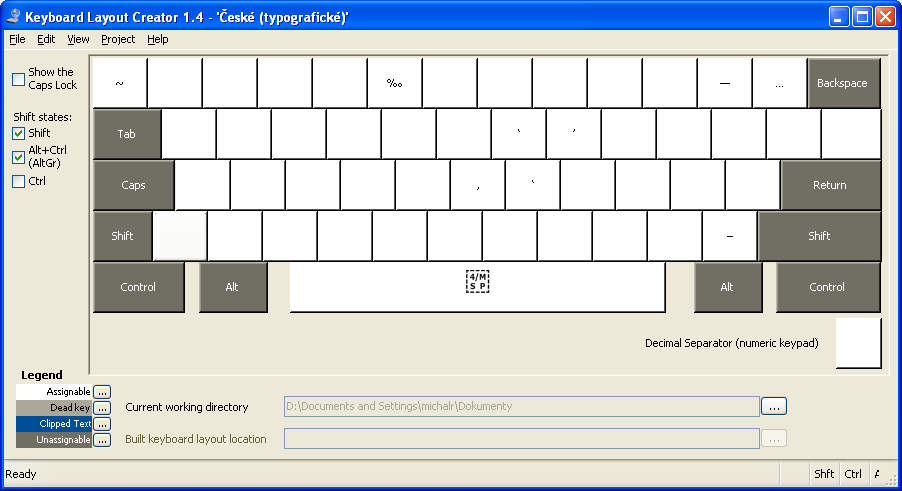Click the per mille (‰) key
Image resolution: width=902 pixels, height=491 pixels.
pyautogui.click(x=395, y=83)
